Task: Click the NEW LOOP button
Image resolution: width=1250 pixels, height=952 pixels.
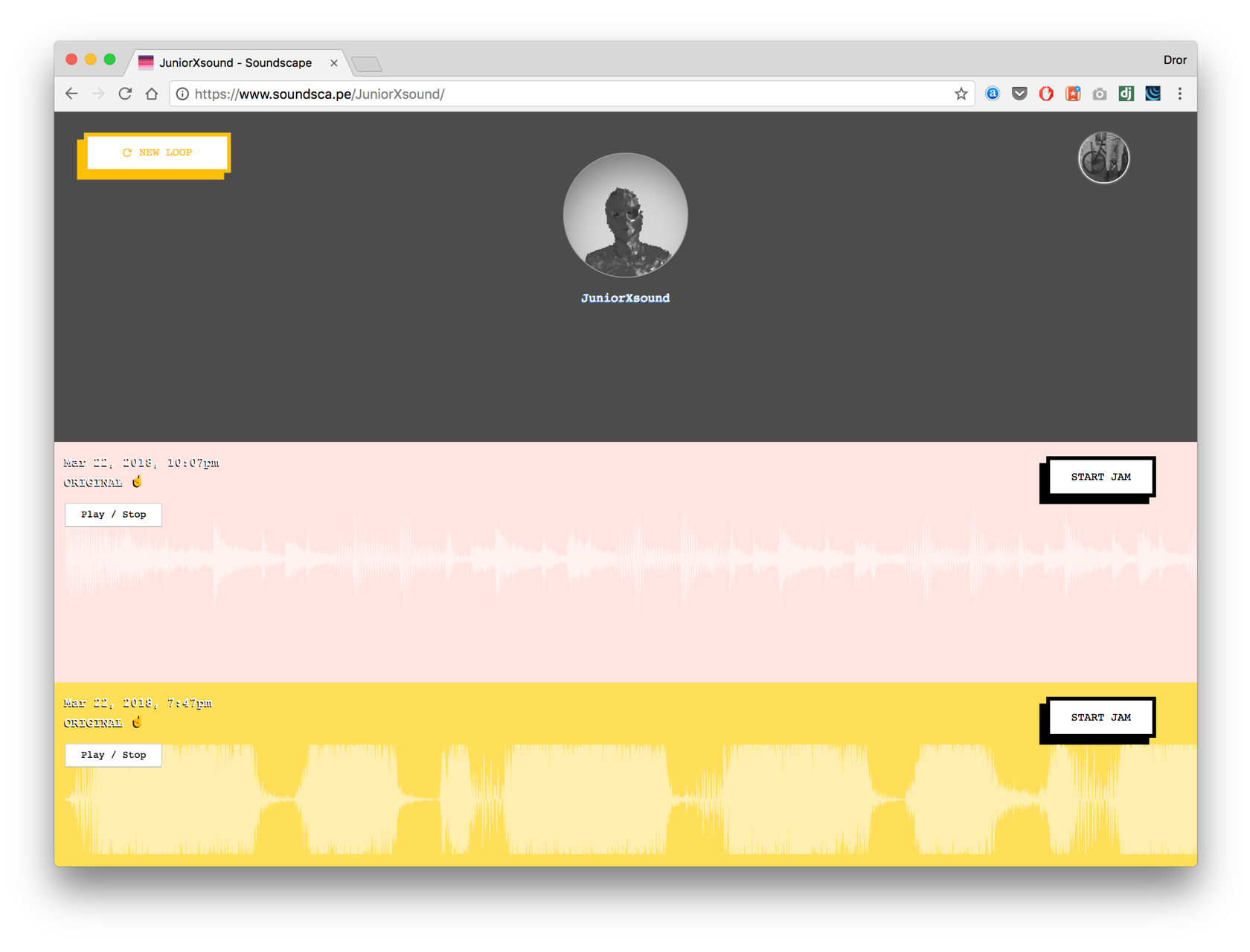Action: coord(157,152)
